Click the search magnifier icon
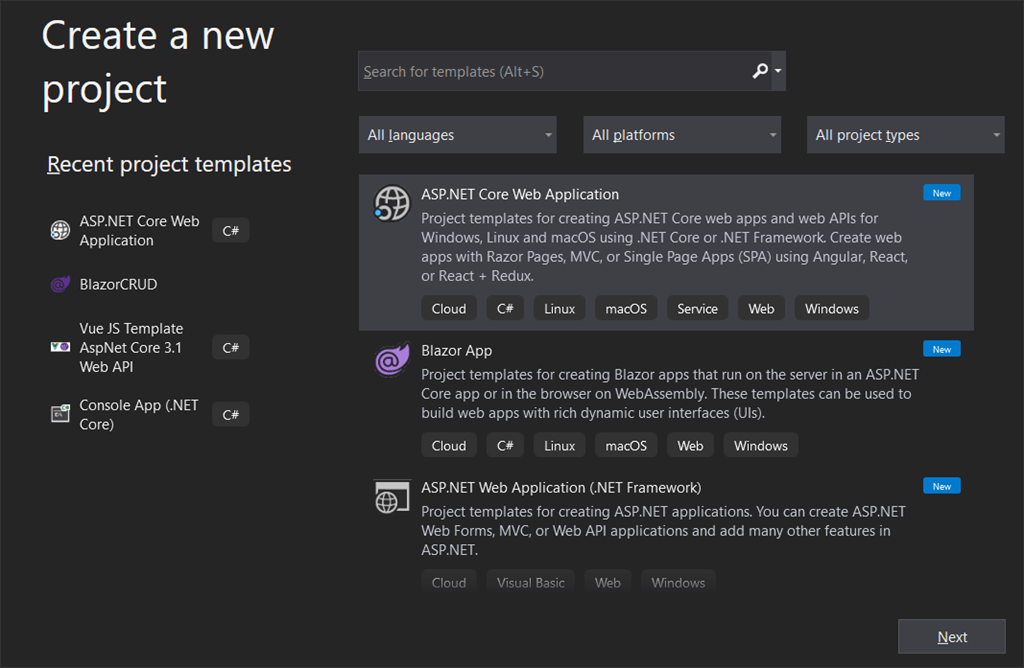Image resolution: width=1024 pixels, height=668 pixels. (760, 71)
